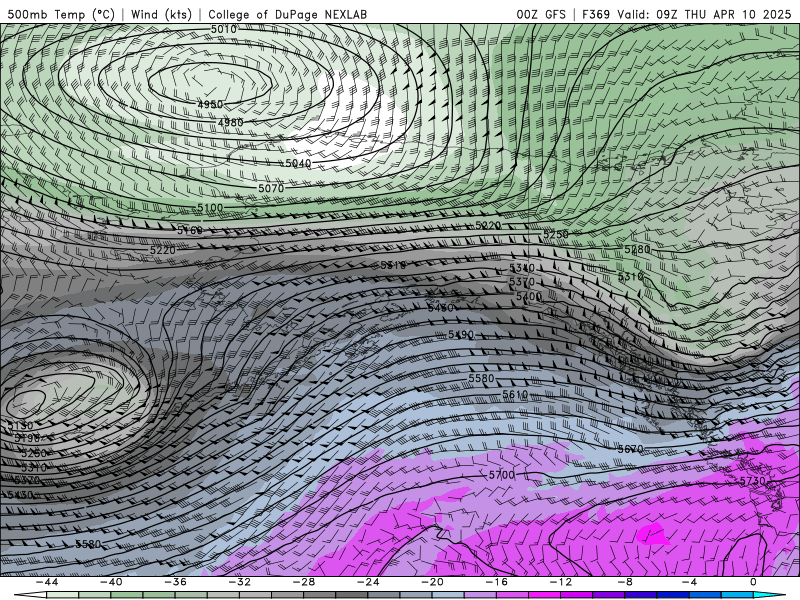Viewport: 800px width, 600px height.
Task: Click the -8 colorbar value
Action: coord(625,582)
